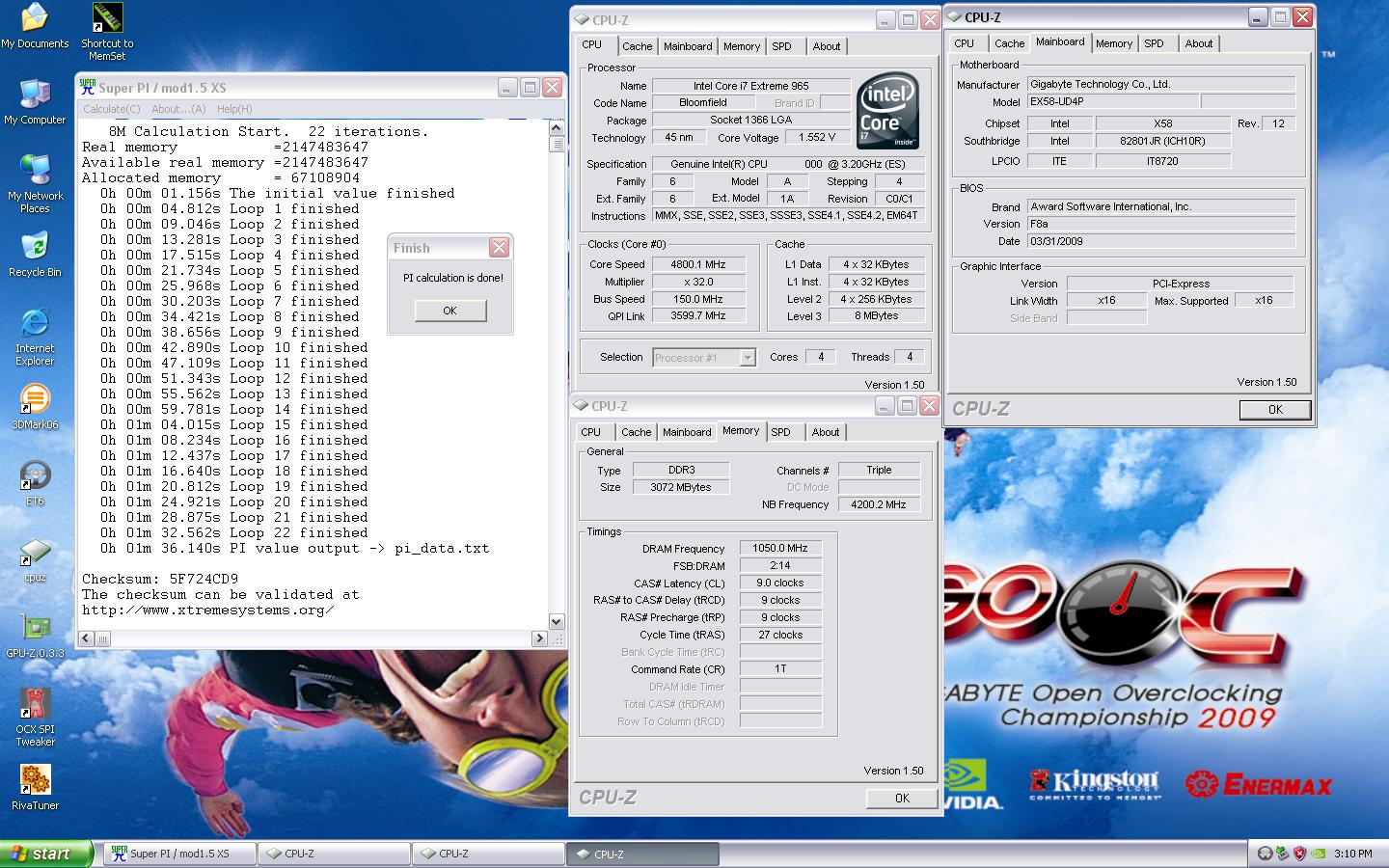Click OK in CPU-Z Memory window

coord(902,798)
